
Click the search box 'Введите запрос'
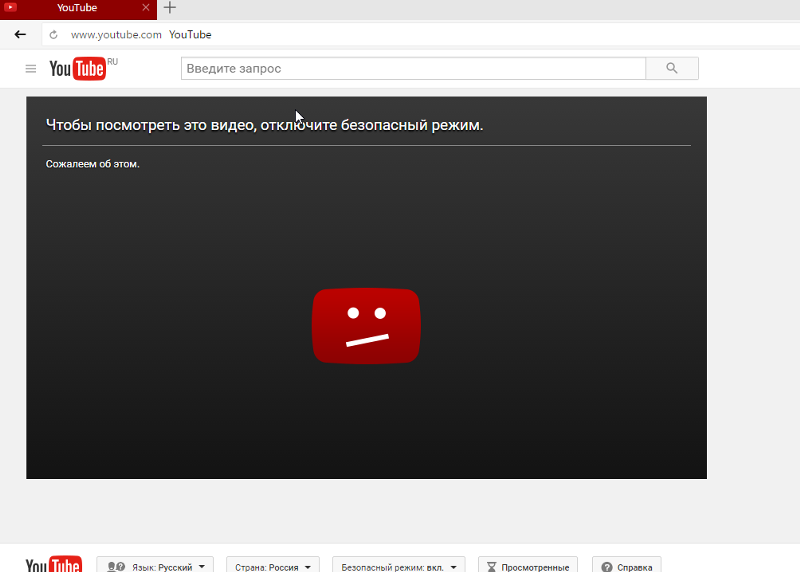pos(413,68)
